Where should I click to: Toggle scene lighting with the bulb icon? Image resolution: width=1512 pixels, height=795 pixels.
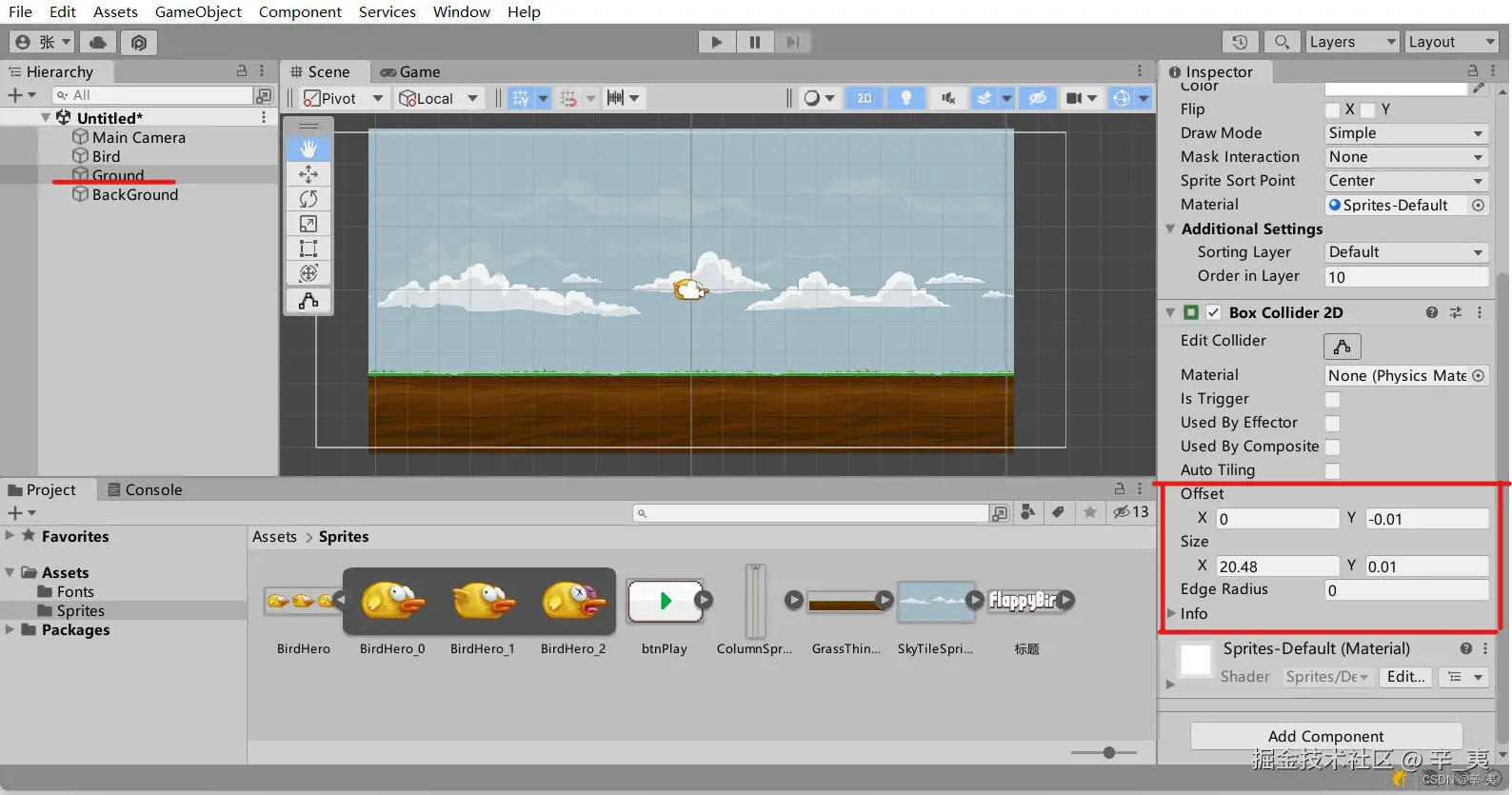point(905,98)
